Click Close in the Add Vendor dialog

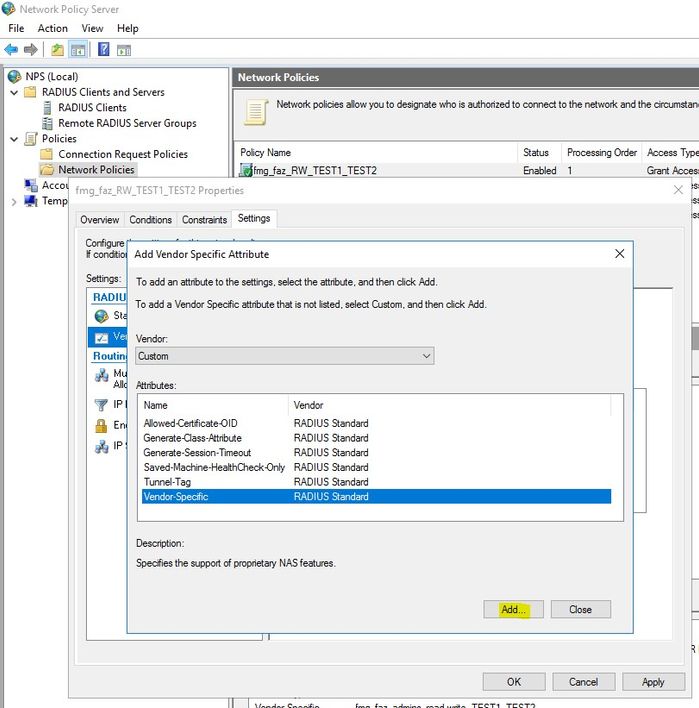point(580,609)
